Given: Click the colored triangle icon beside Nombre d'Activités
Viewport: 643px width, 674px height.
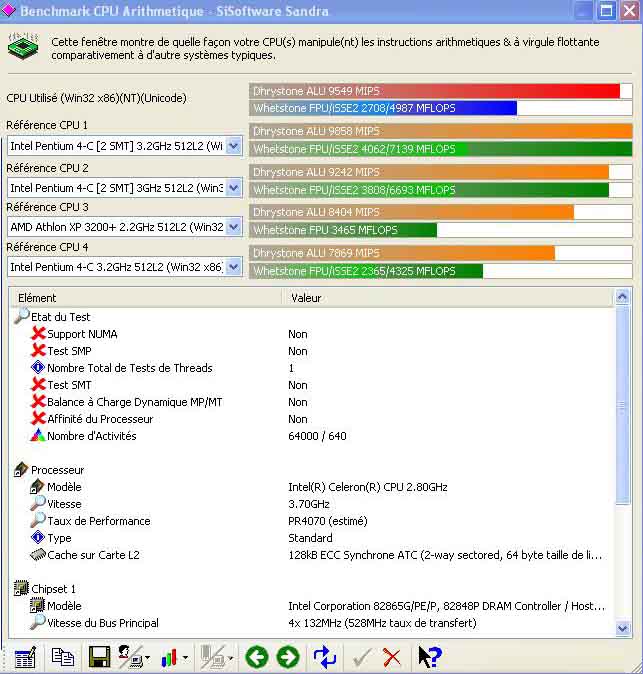Looking at the screenshot, I should pyautogui.click(x=38, y=435).
